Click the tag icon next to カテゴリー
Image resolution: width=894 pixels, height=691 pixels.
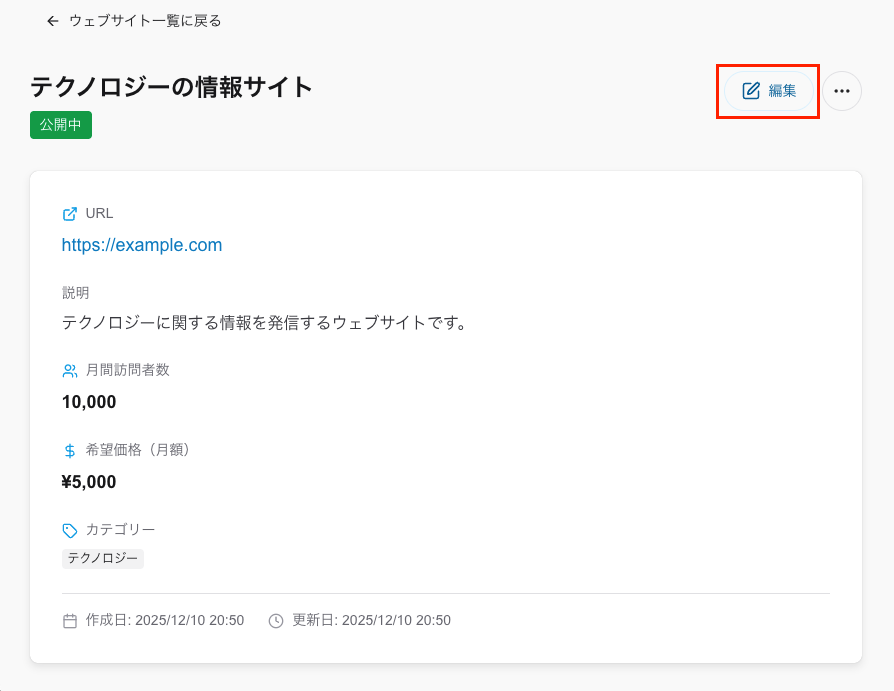70,530
